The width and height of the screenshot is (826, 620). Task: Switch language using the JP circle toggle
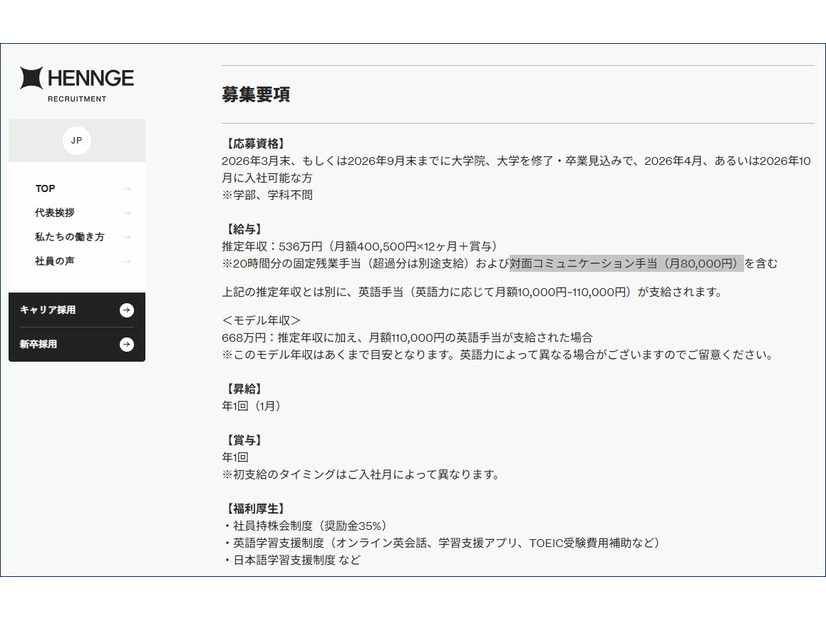click(77, 141)
